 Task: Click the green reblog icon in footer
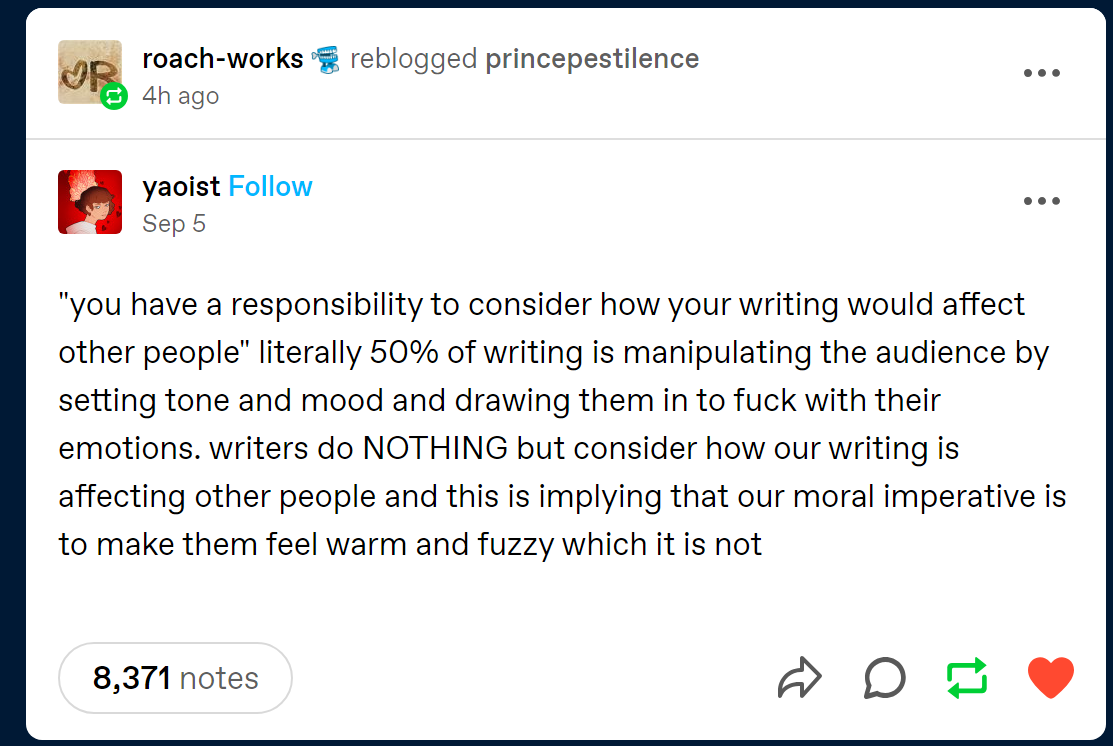tap(967, 678)
